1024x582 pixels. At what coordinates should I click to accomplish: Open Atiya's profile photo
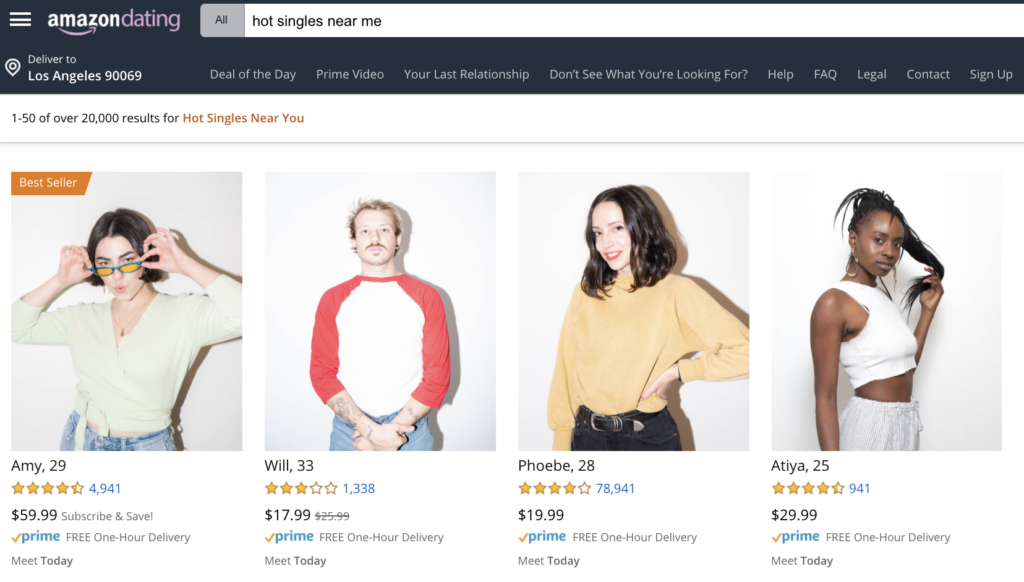pos(886,311)
